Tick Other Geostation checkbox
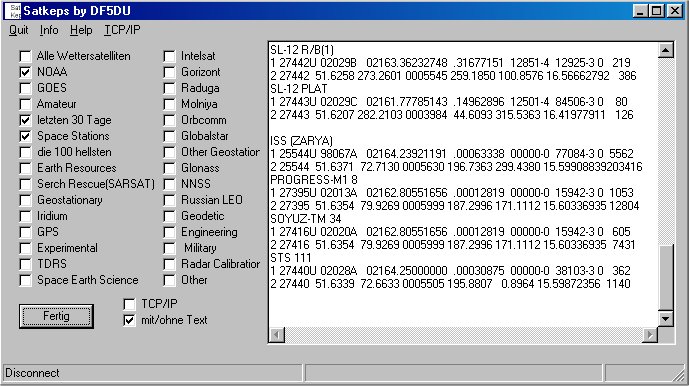This screenshot has width=689, height=386. click(x=169, y=152)
